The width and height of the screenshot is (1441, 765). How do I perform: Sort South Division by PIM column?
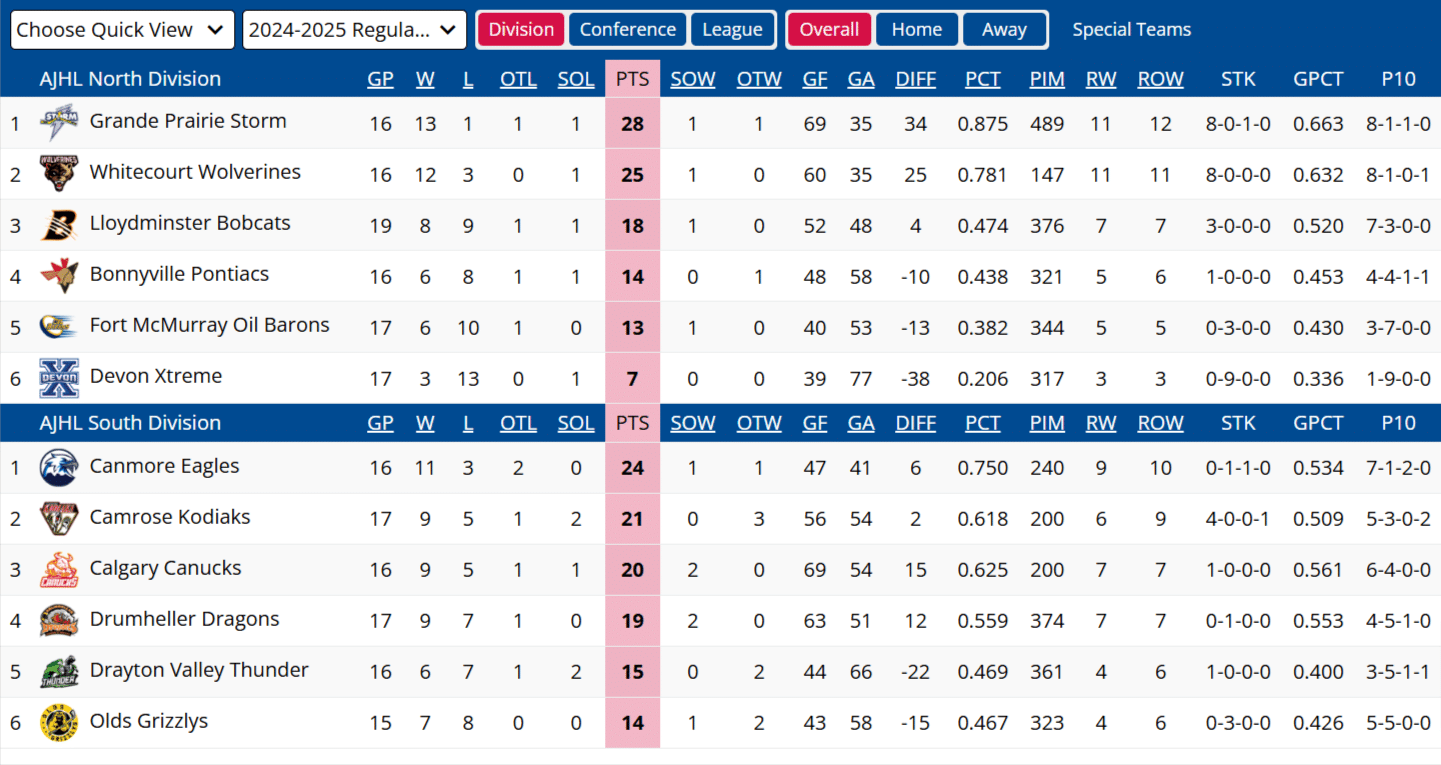(x=1046, y=423)
